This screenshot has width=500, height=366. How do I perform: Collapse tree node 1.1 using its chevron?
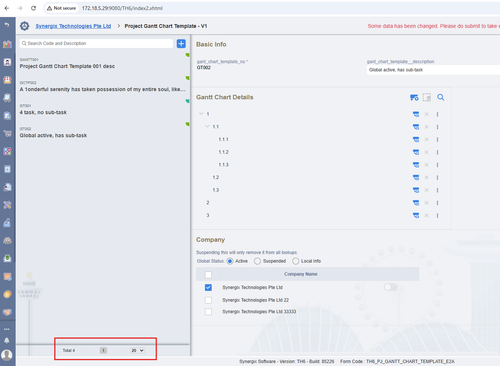point(207,126)
